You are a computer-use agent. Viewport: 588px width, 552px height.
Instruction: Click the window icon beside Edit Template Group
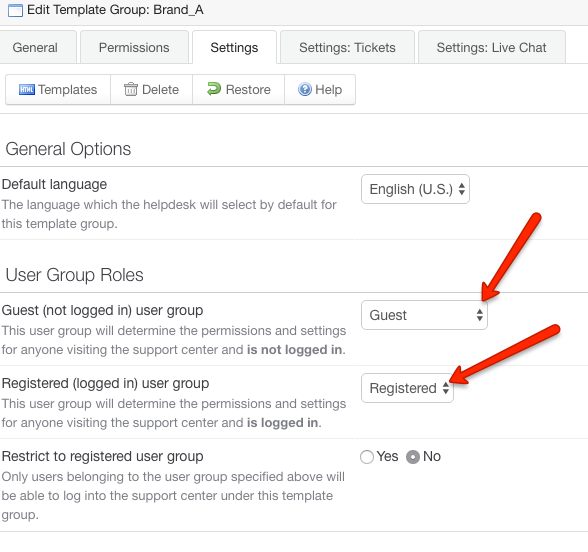(15, 10)
